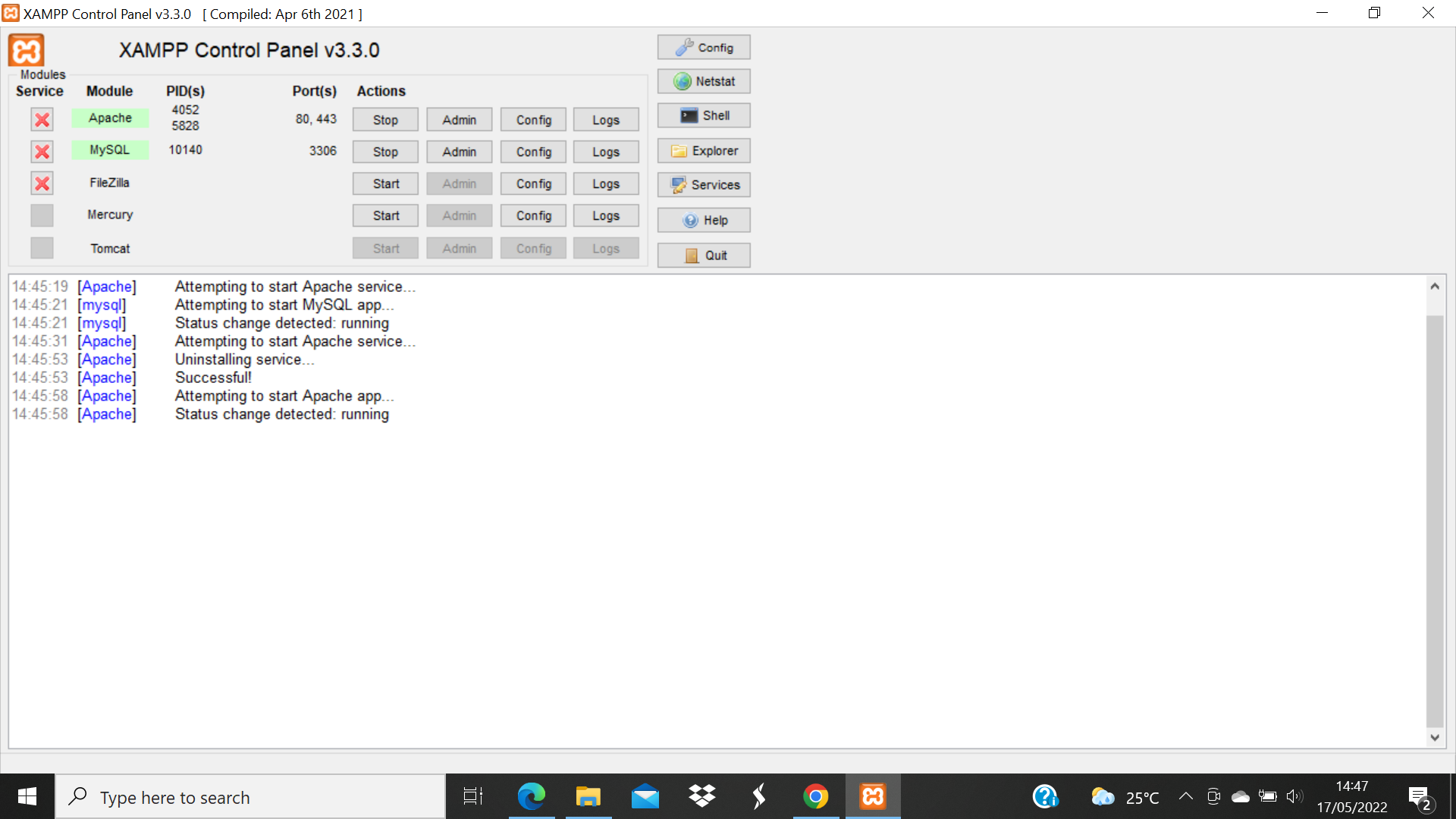Quit the XAMPP Control Panel
Image resolution: width=1456 pixels, height=819 pixels.
point(703,255)
